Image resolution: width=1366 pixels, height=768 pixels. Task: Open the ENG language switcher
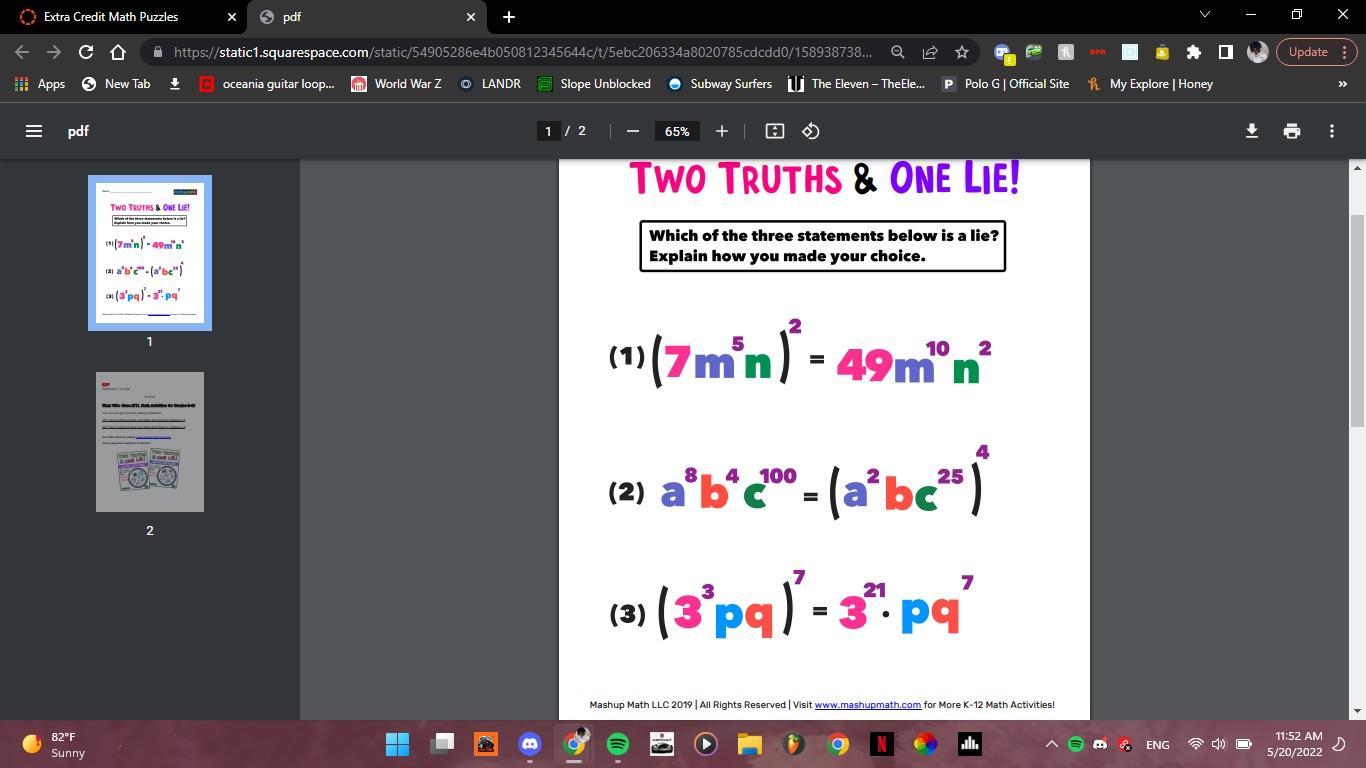click(1158, 744)
